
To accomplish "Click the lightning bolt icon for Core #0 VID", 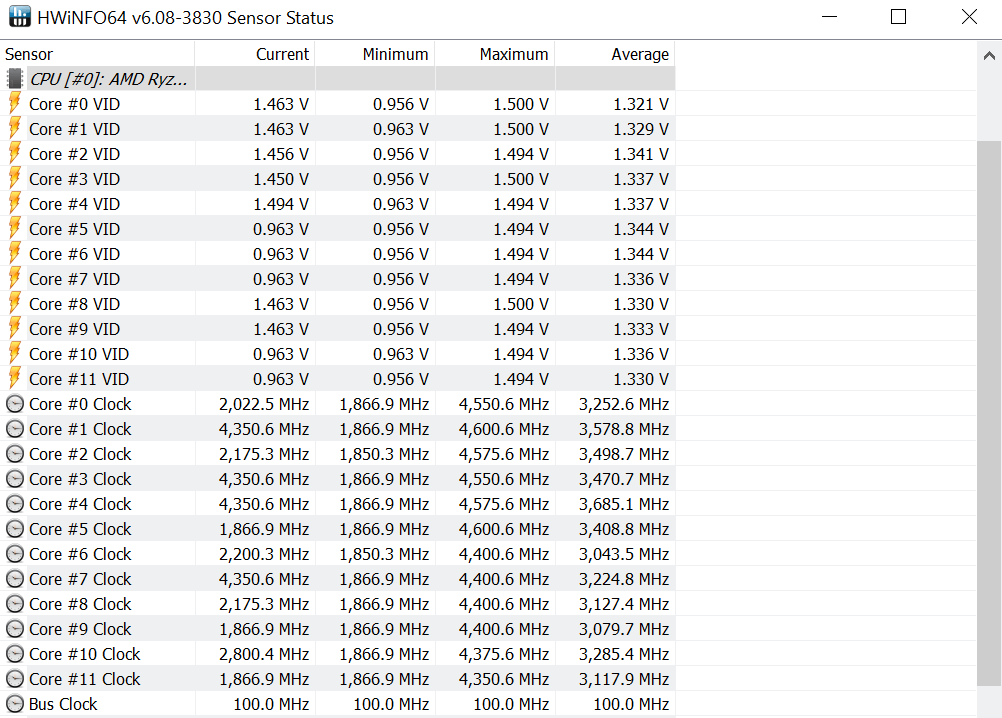I will (x=15, y=103).
